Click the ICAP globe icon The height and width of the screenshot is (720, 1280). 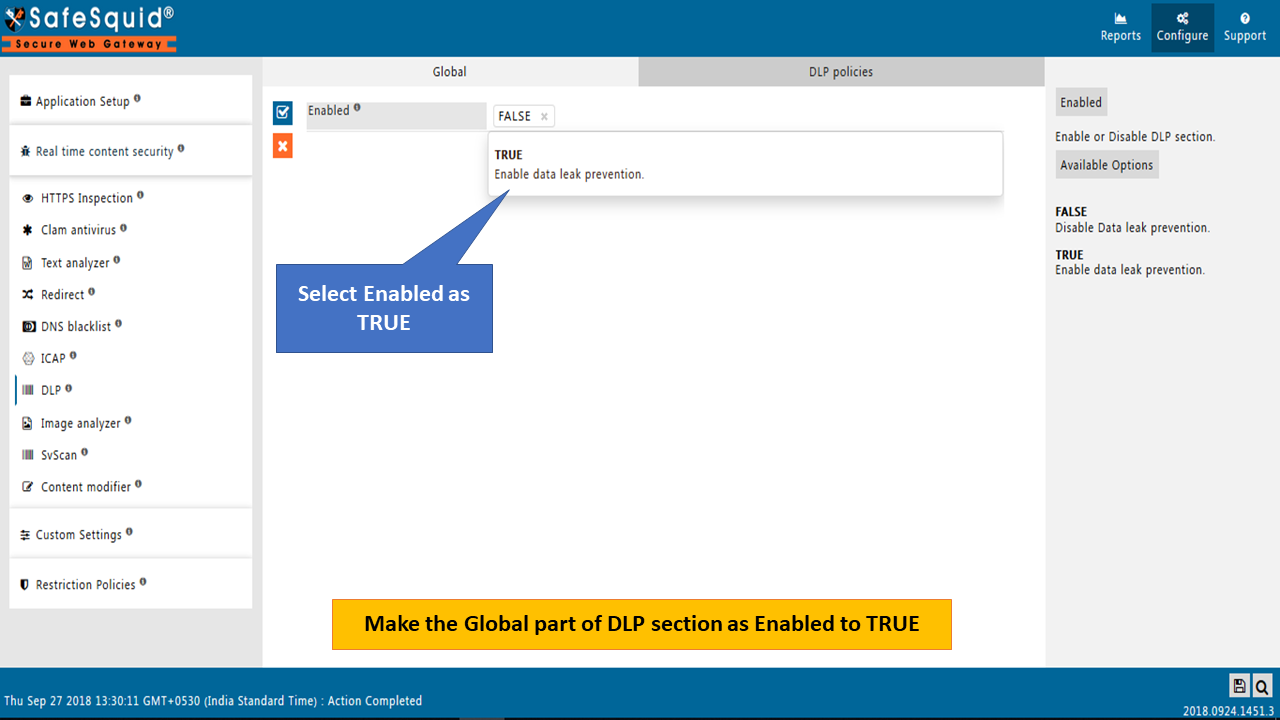tap(28, 358)
